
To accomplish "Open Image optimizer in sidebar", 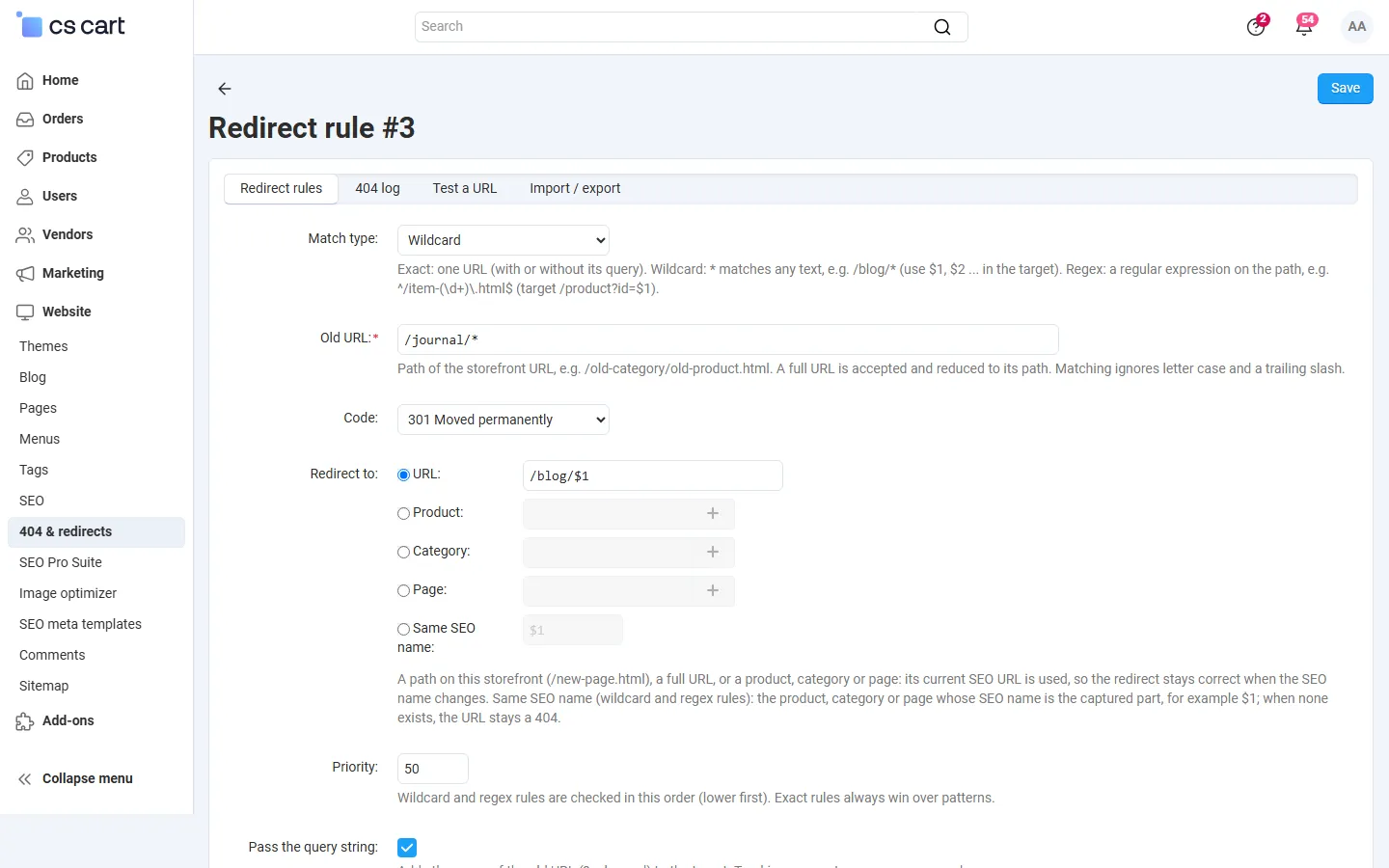I will point(96,594).
